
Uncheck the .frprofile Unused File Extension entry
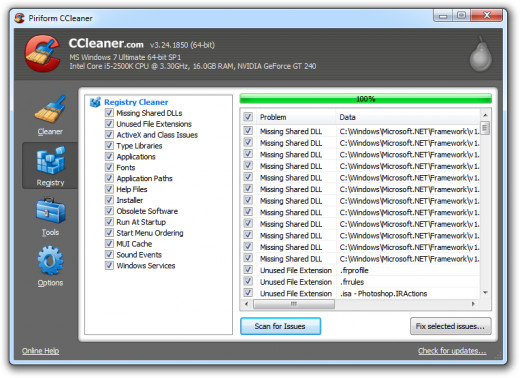point(248,270)
